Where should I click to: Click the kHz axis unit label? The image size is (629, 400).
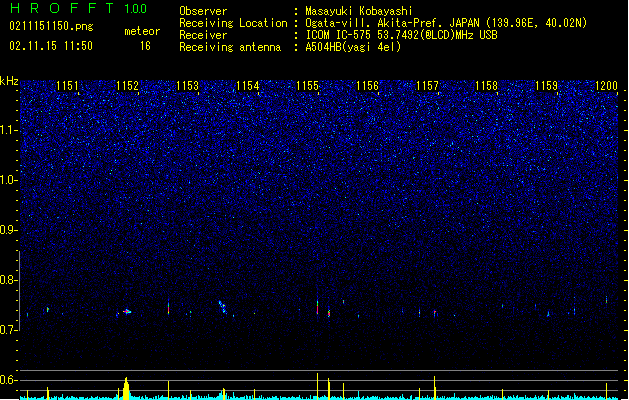click(9, 81)
